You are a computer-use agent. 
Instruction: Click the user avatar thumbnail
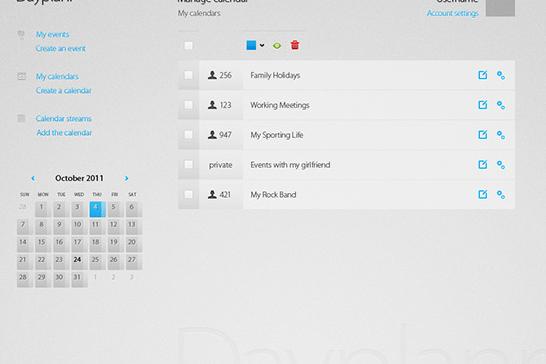(500, 8)
